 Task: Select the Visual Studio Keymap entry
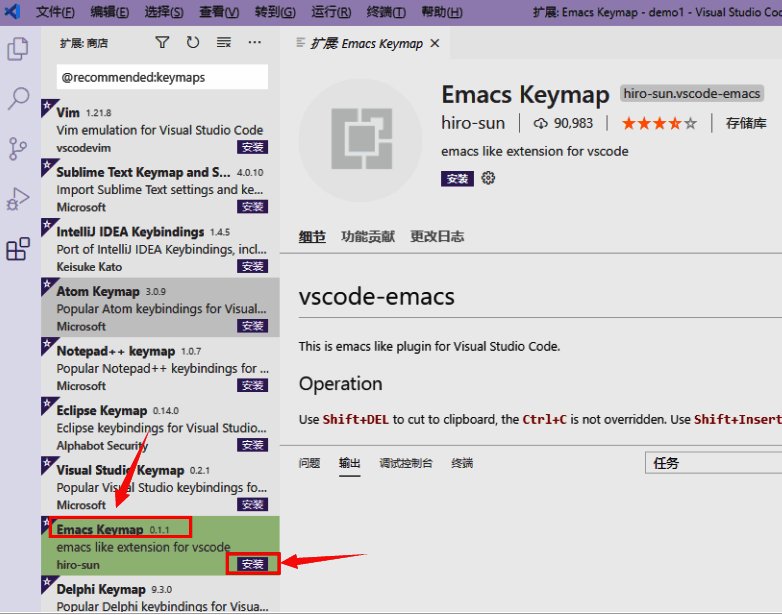click(160, 486)
